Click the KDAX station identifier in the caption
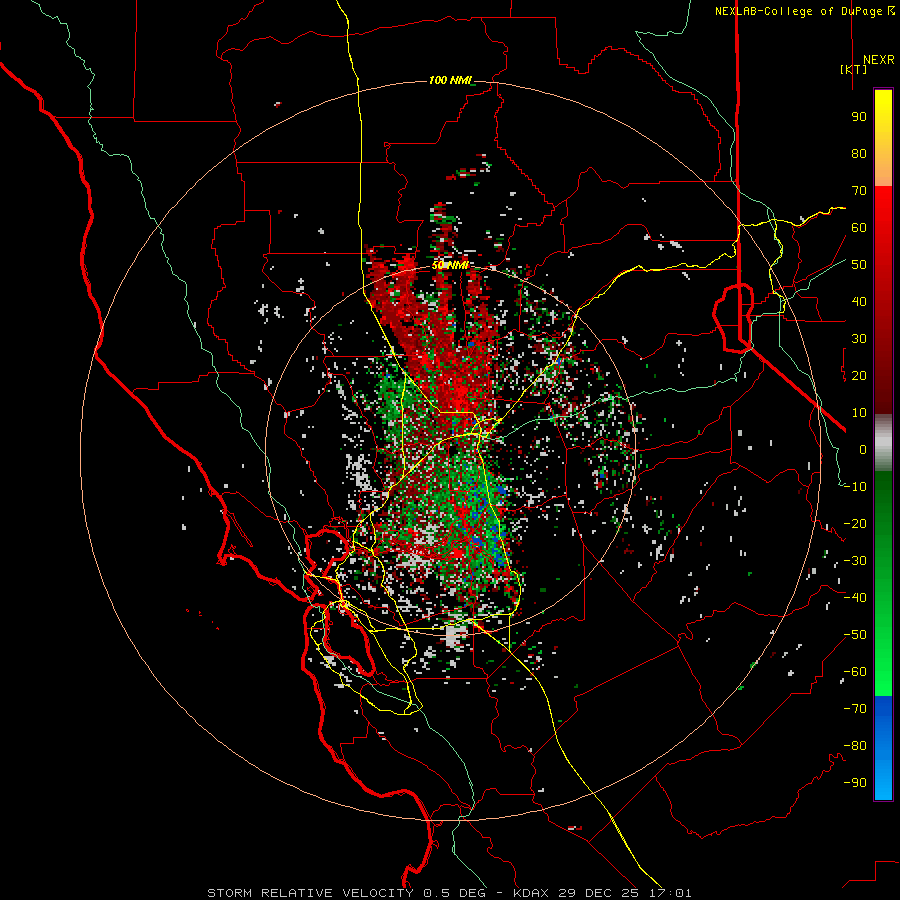 point(531,893)
